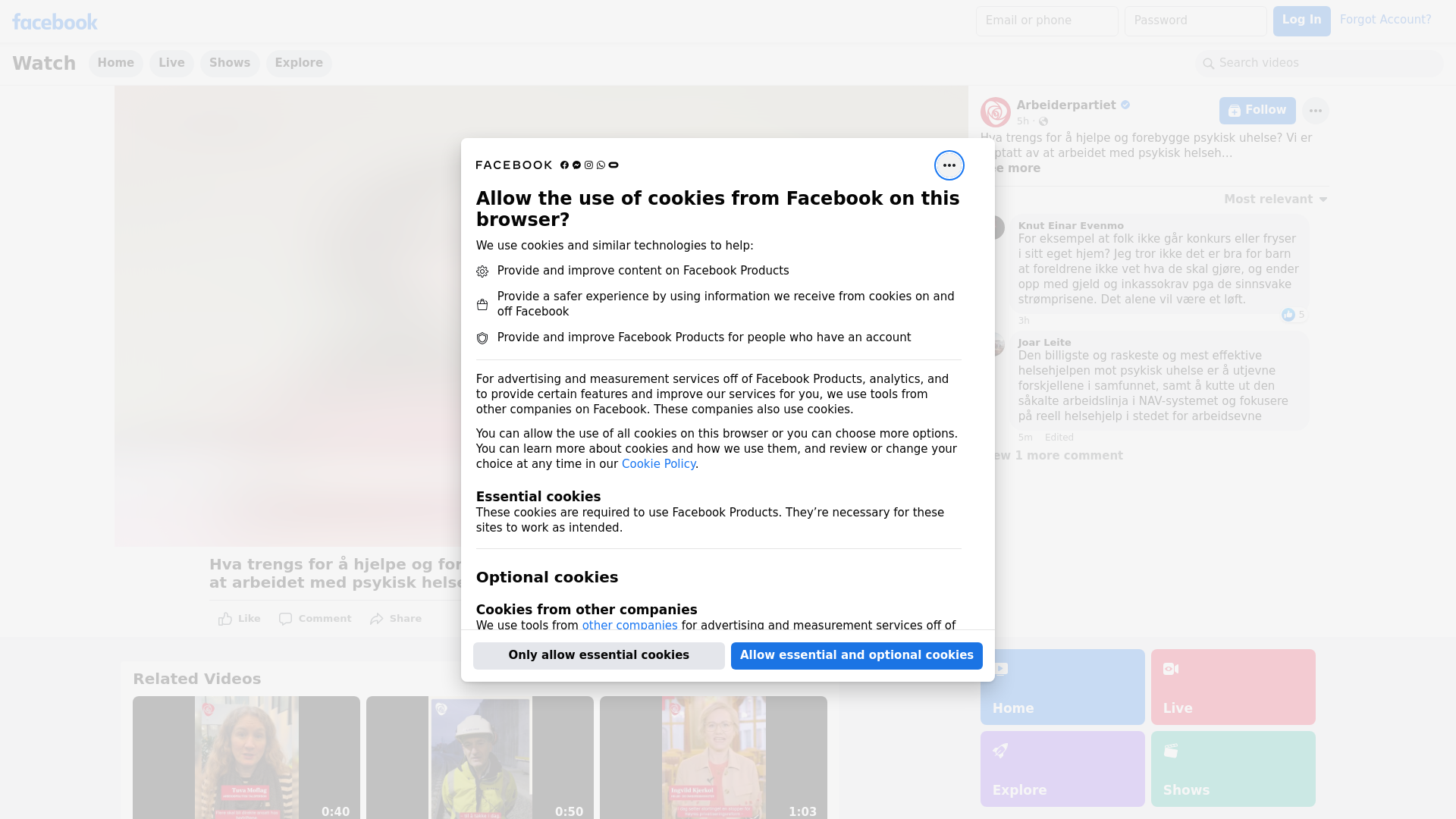
Task: Open the three-dot options menu in cookie dialog
Action: pyautogui.click(x=949, y=165)
